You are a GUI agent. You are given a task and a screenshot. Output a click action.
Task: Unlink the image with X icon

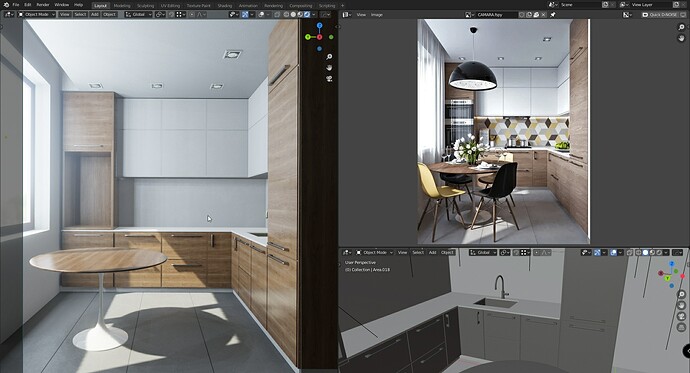(543, 15)
